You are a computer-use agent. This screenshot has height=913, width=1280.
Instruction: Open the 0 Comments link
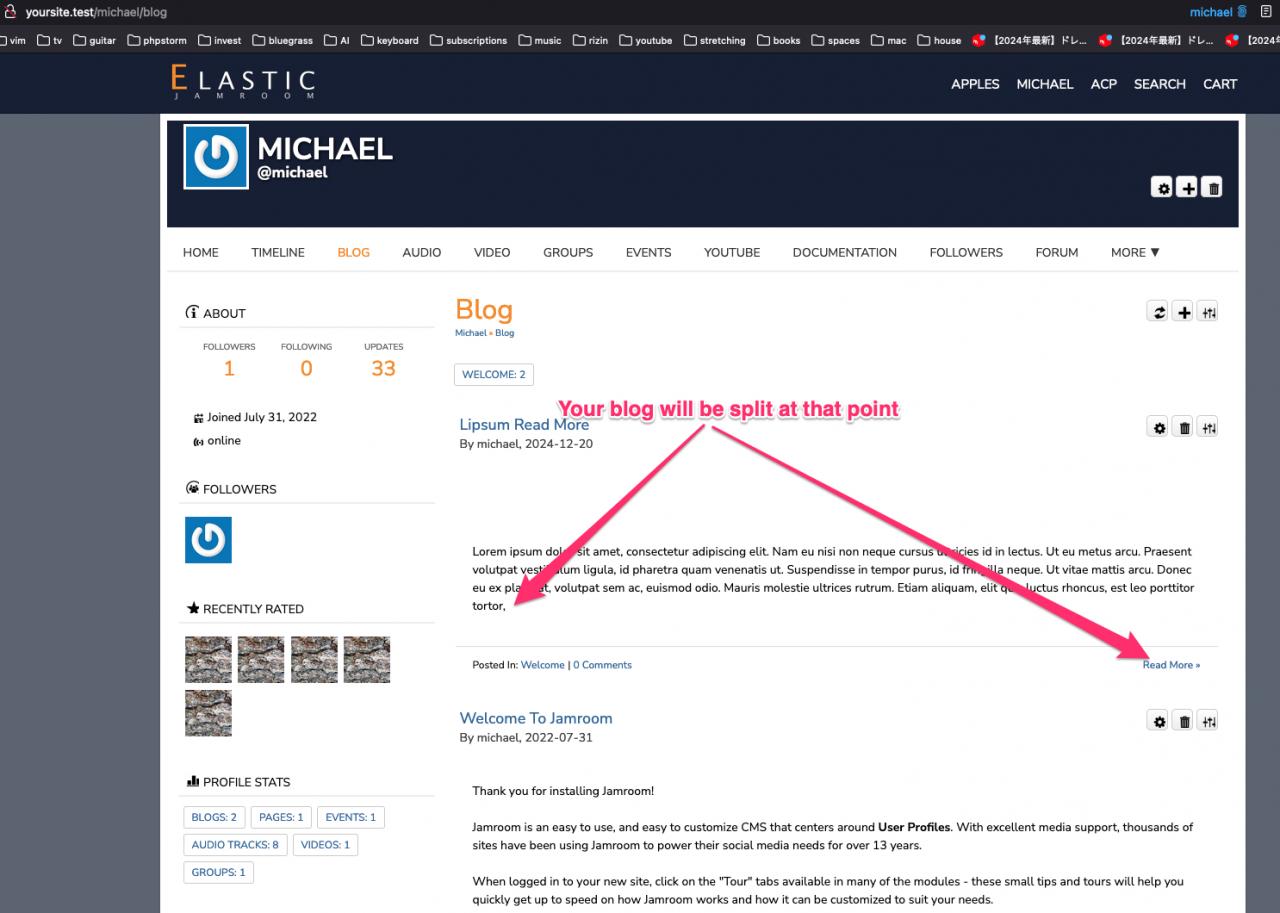(x=602, y=665)
